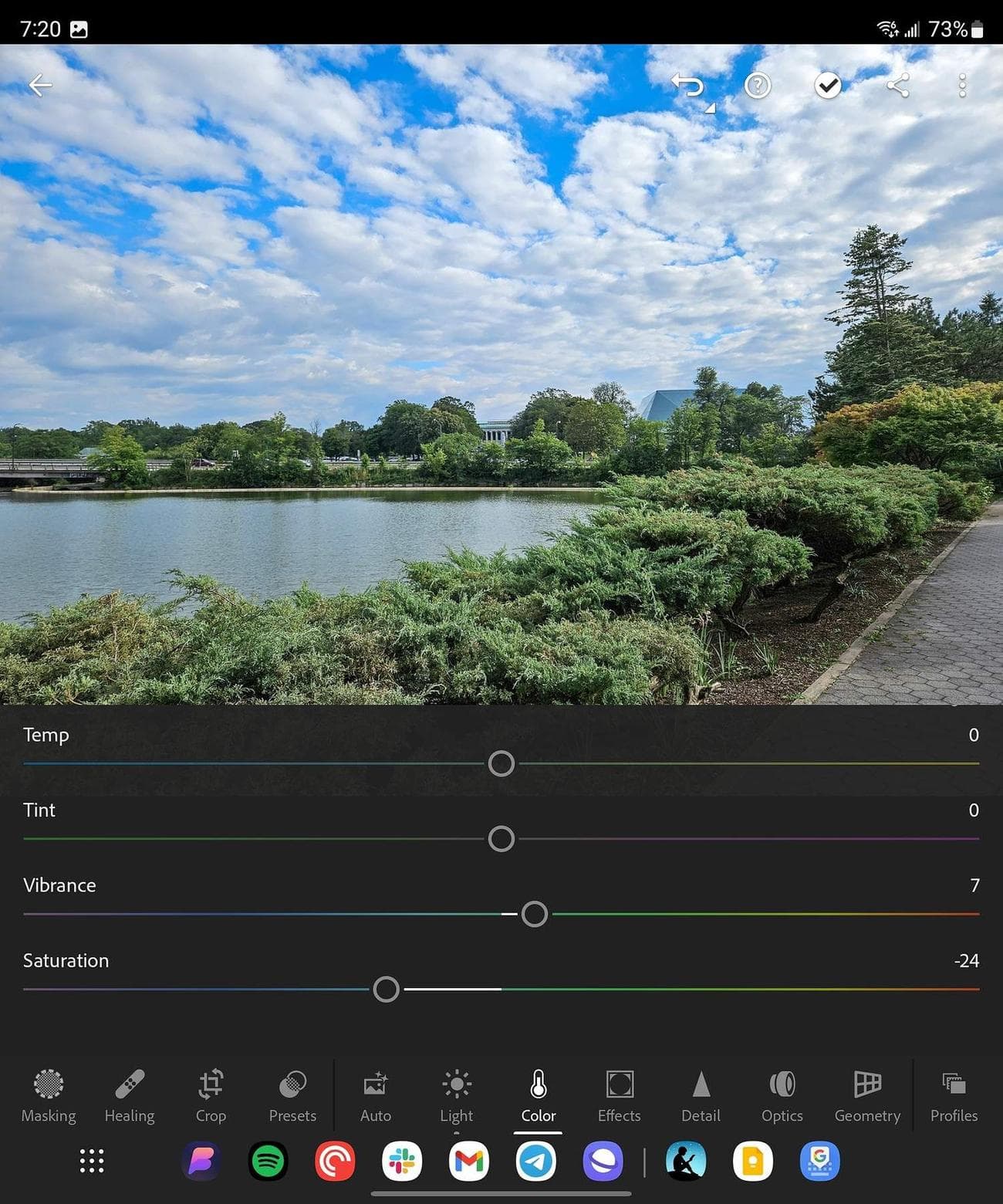This screenshot has width=1003, height=1204.
Task: Switch to the Effects tab
Action: (619, 1094)
